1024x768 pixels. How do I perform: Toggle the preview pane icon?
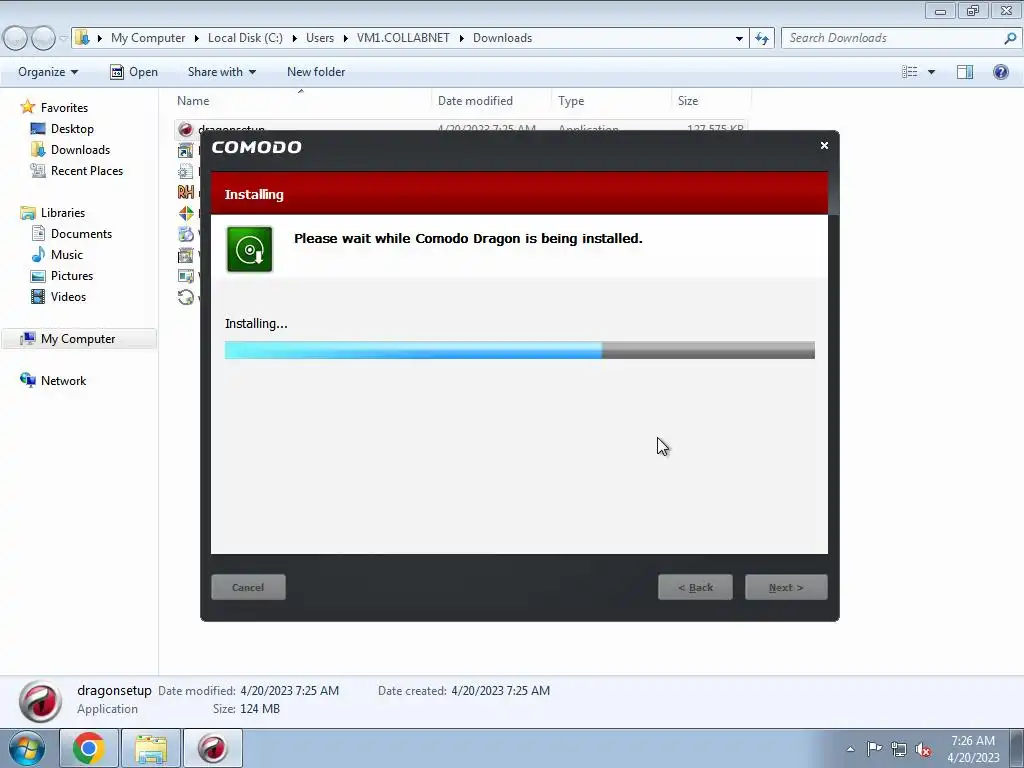[965, 72]
